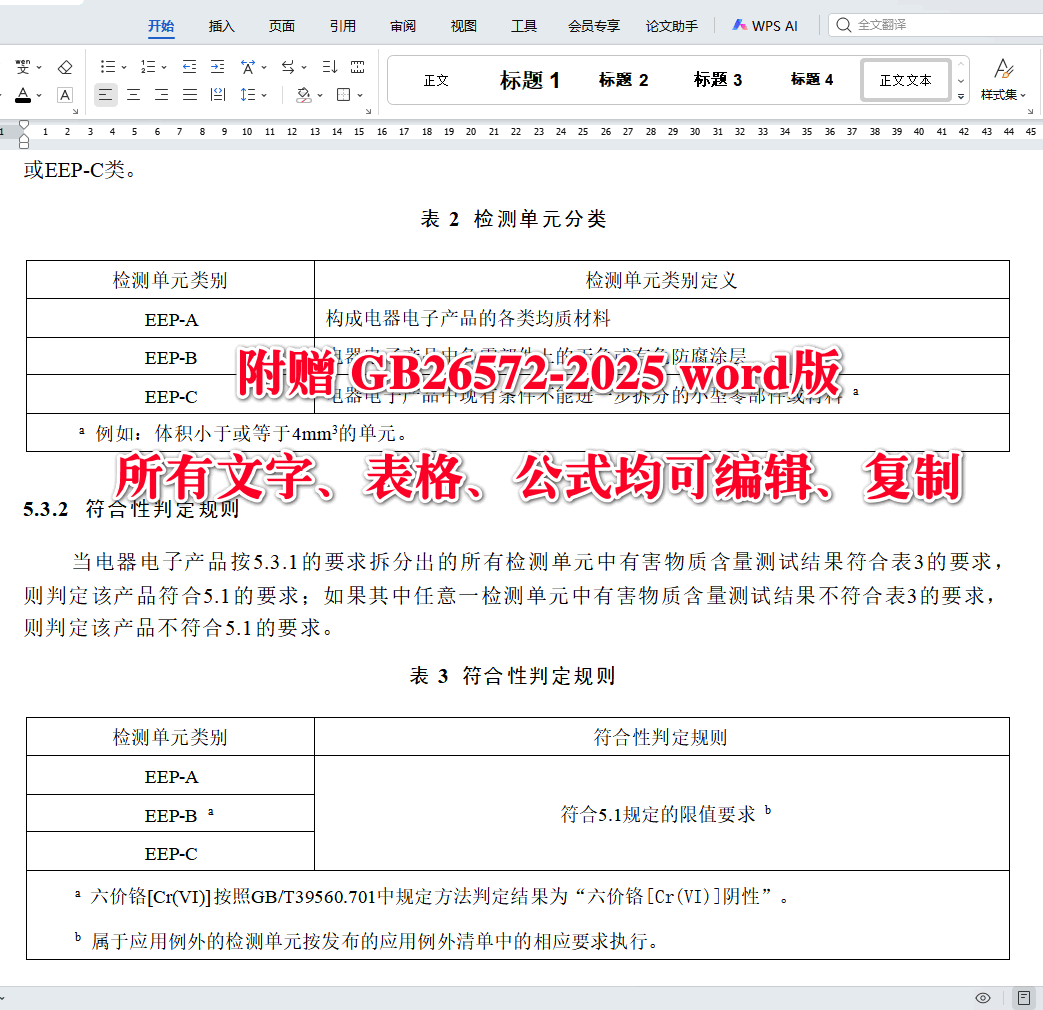This screenshot has width=1043, height=1010.
Task: Click the 检测单元类别定义 header cell
Action: (661, 280)
